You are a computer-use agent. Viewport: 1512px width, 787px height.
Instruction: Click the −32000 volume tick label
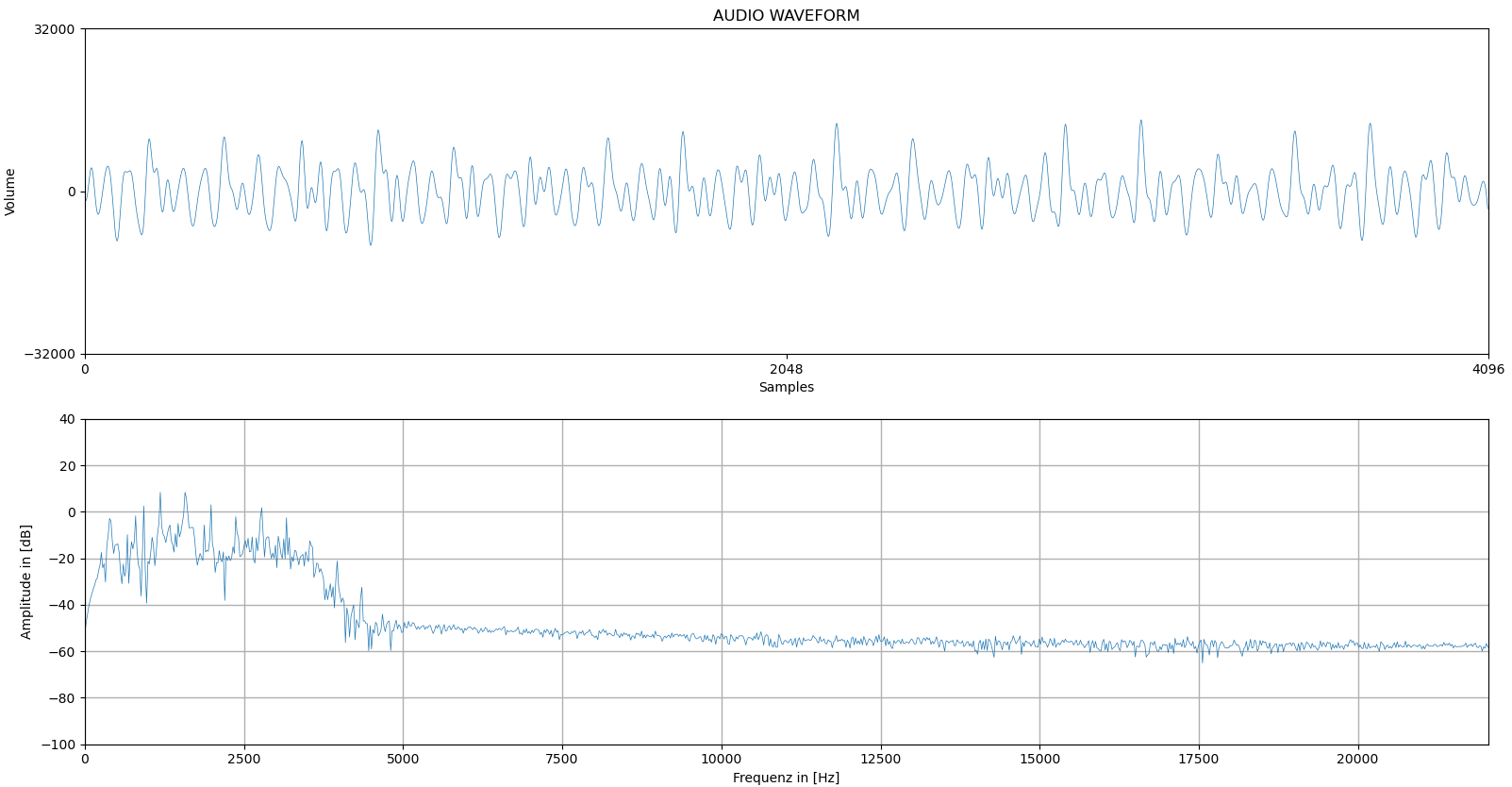tap(51, 354)
